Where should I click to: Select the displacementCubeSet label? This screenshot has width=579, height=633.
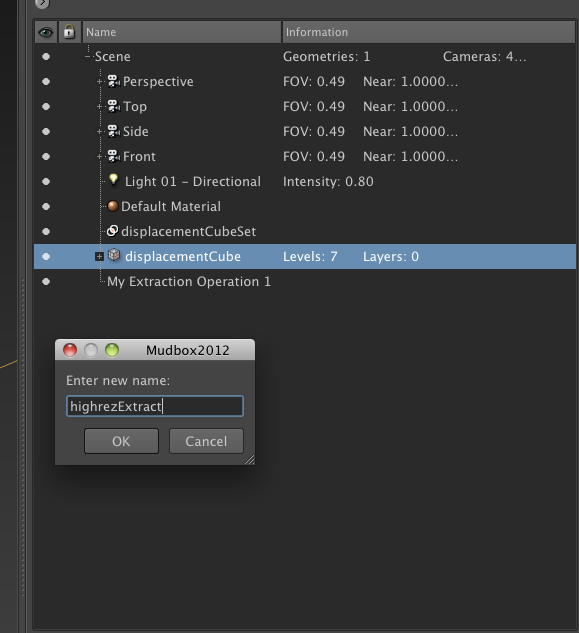coord(189,232)
